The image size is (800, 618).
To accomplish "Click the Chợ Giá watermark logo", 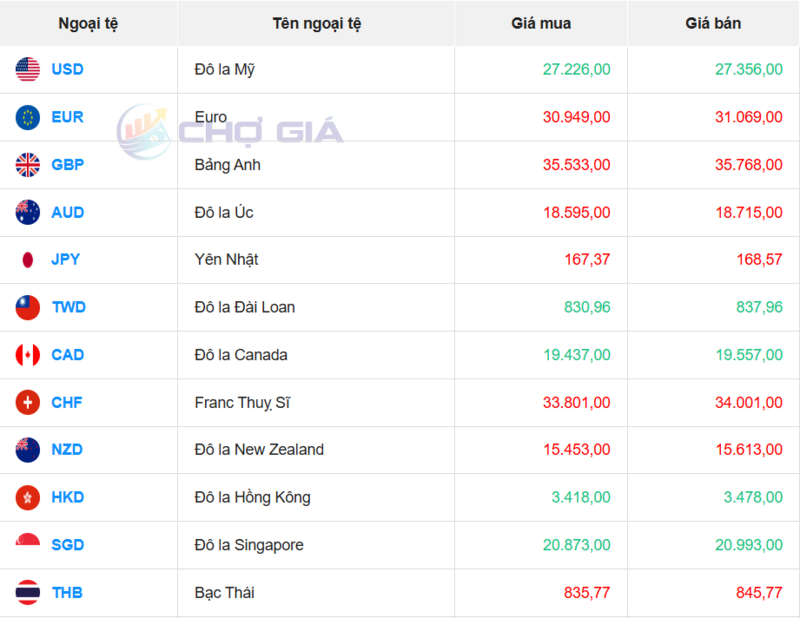I will click(230, 130).
